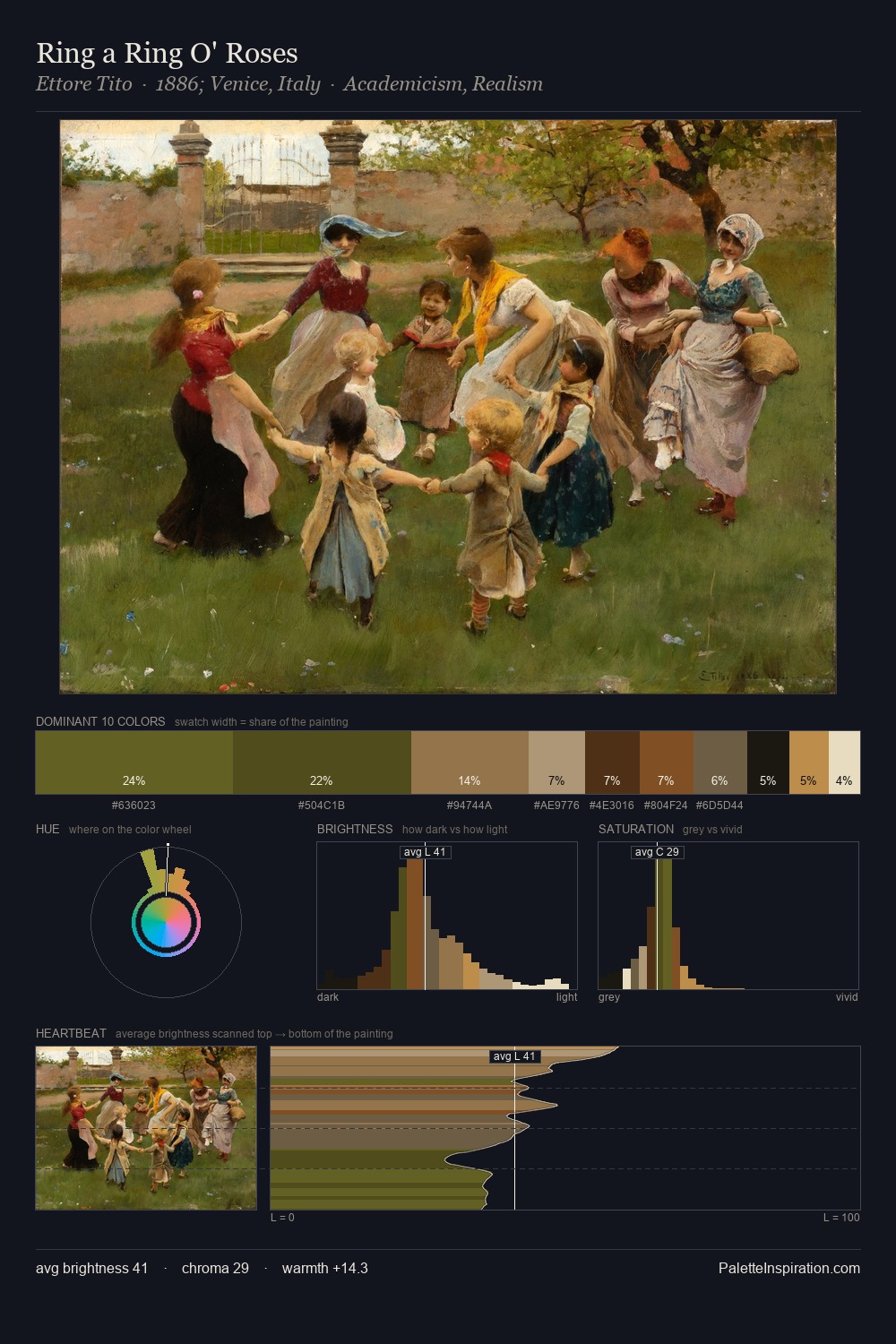Screen dimensions: 896x1344
Task: Click the 'grey' axis label
Action: click(x=609, y=997)
